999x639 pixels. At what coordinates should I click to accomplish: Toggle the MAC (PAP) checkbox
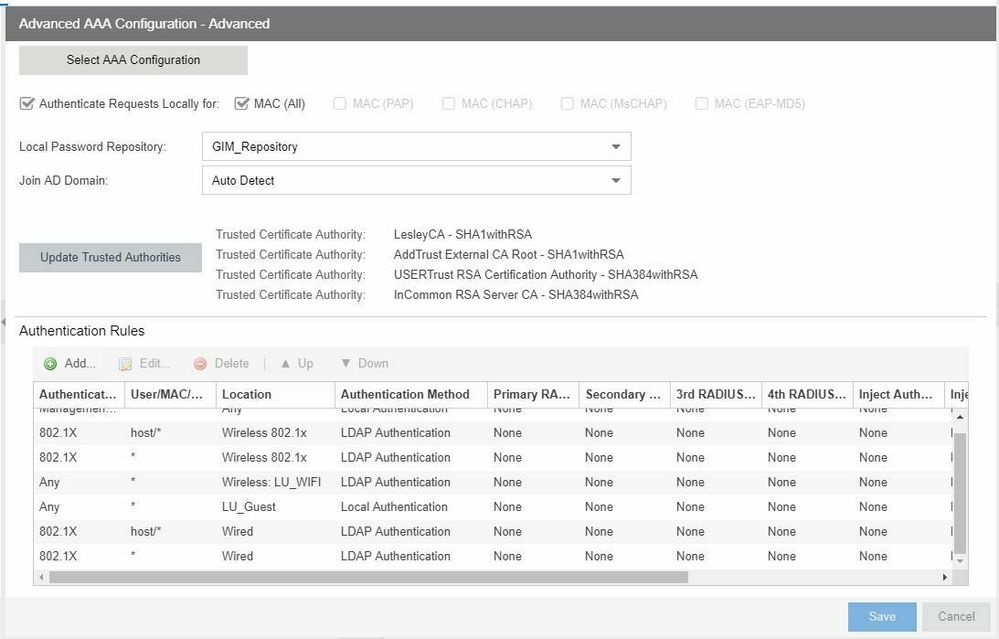click(340, 103)
